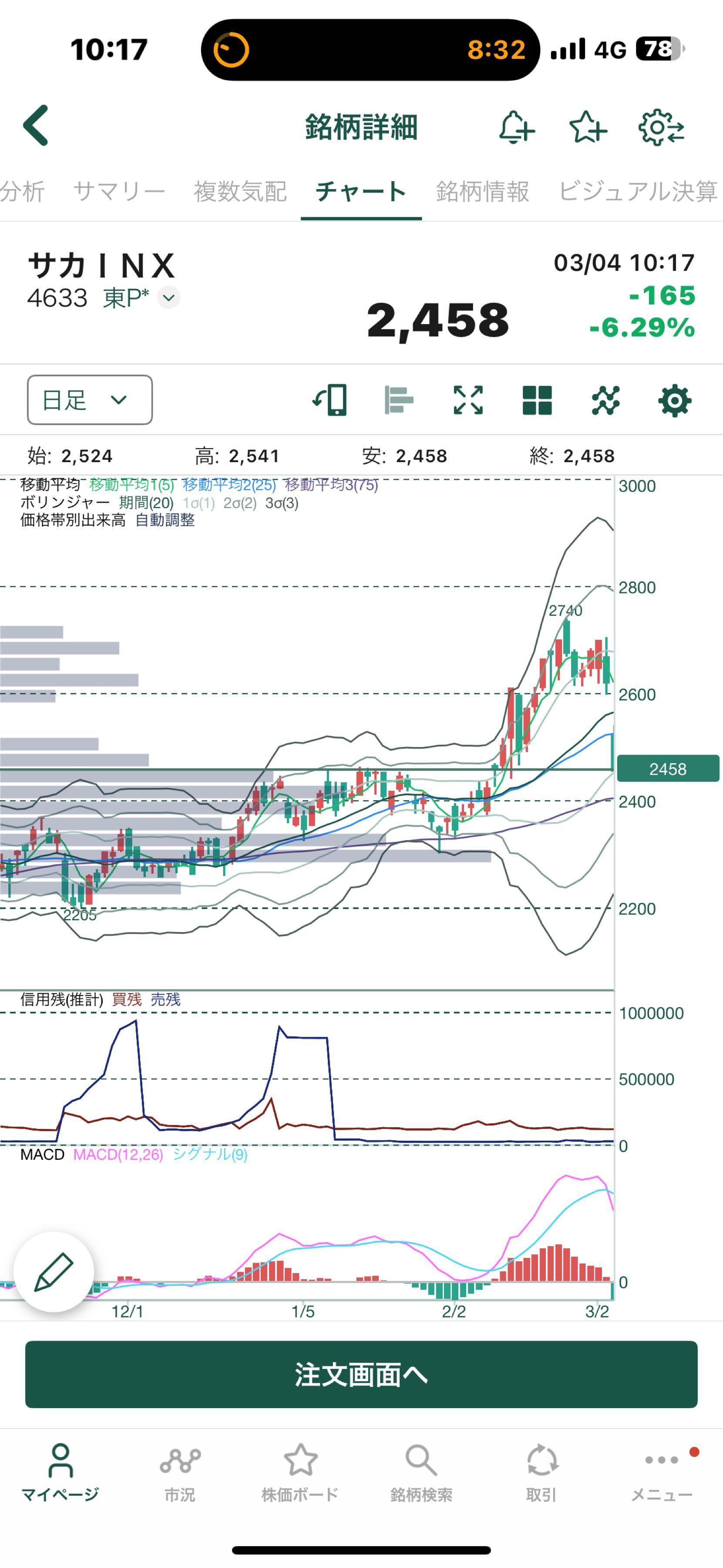723x1568 pixels.
Task: Add a price alert with bell icon
Action: click(x=516, y=127)
